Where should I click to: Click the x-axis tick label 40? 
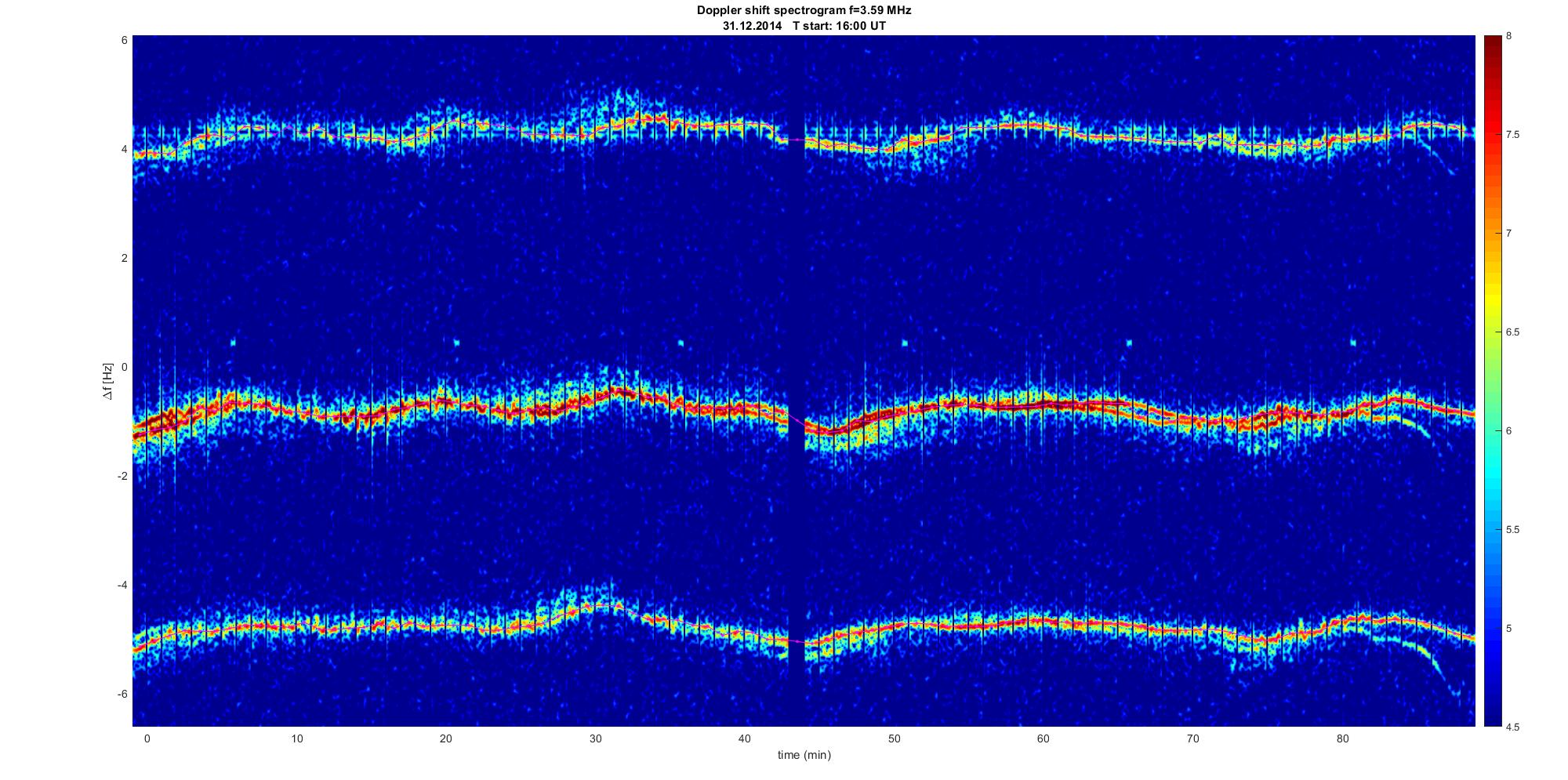(x=745, y=739)
